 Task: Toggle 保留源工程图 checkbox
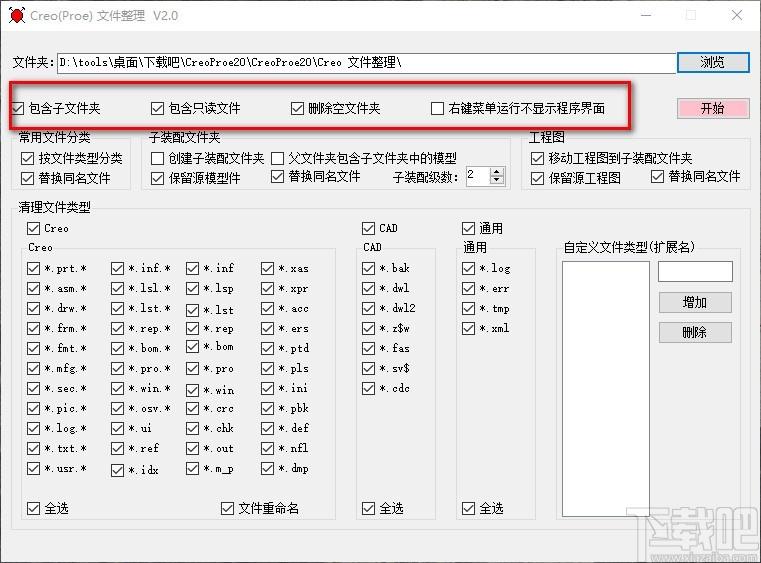point(537,178)
